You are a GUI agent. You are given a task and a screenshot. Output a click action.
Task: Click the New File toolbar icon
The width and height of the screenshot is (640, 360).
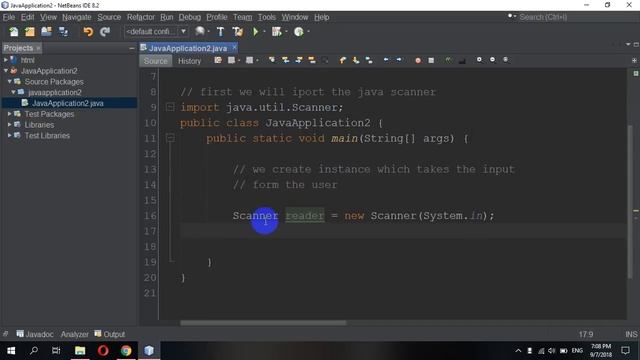coord(13,31)
